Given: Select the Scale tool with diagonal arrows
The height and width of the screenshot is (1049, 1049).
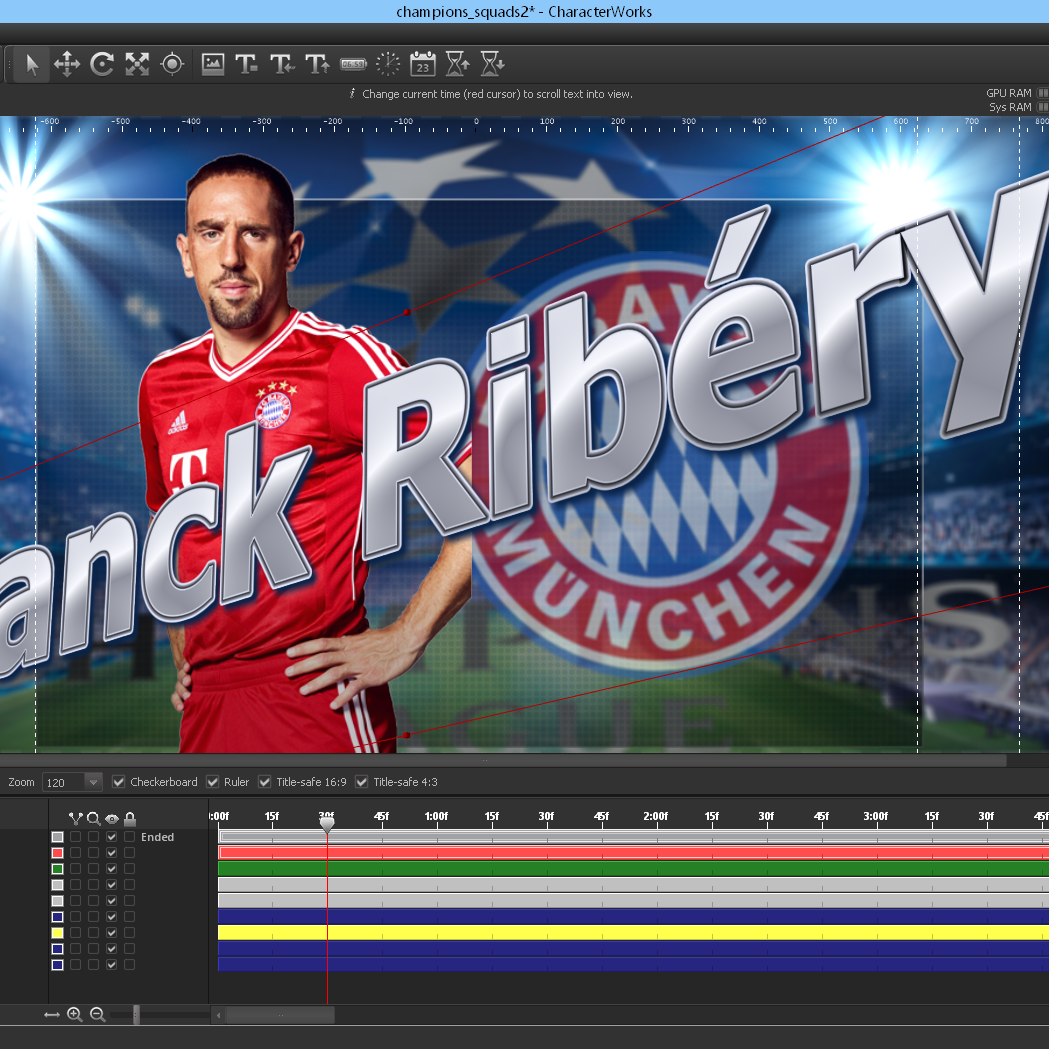Looking at the screenshot, I should (x=137, y=65).
